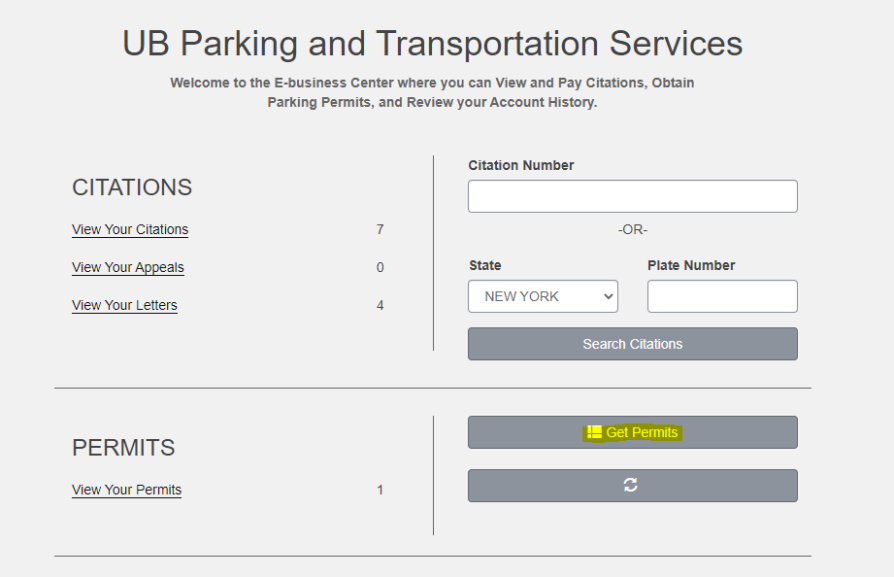Open View Your Citations
The image size is (894, 577).
(129, 229)
